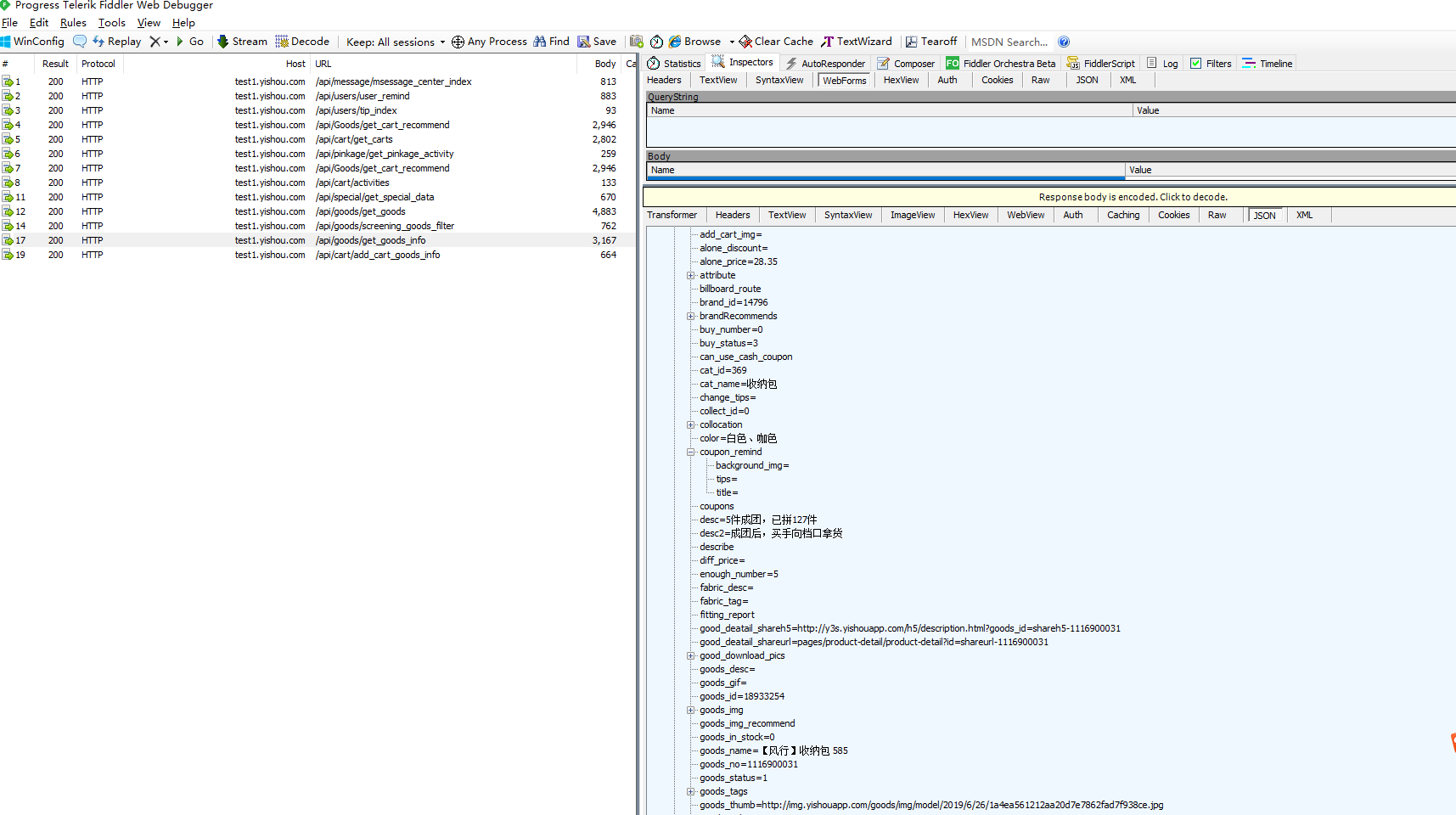This screenshot has height=815, width=1456.
Task: Clear the browser cache
Action: 776,42
